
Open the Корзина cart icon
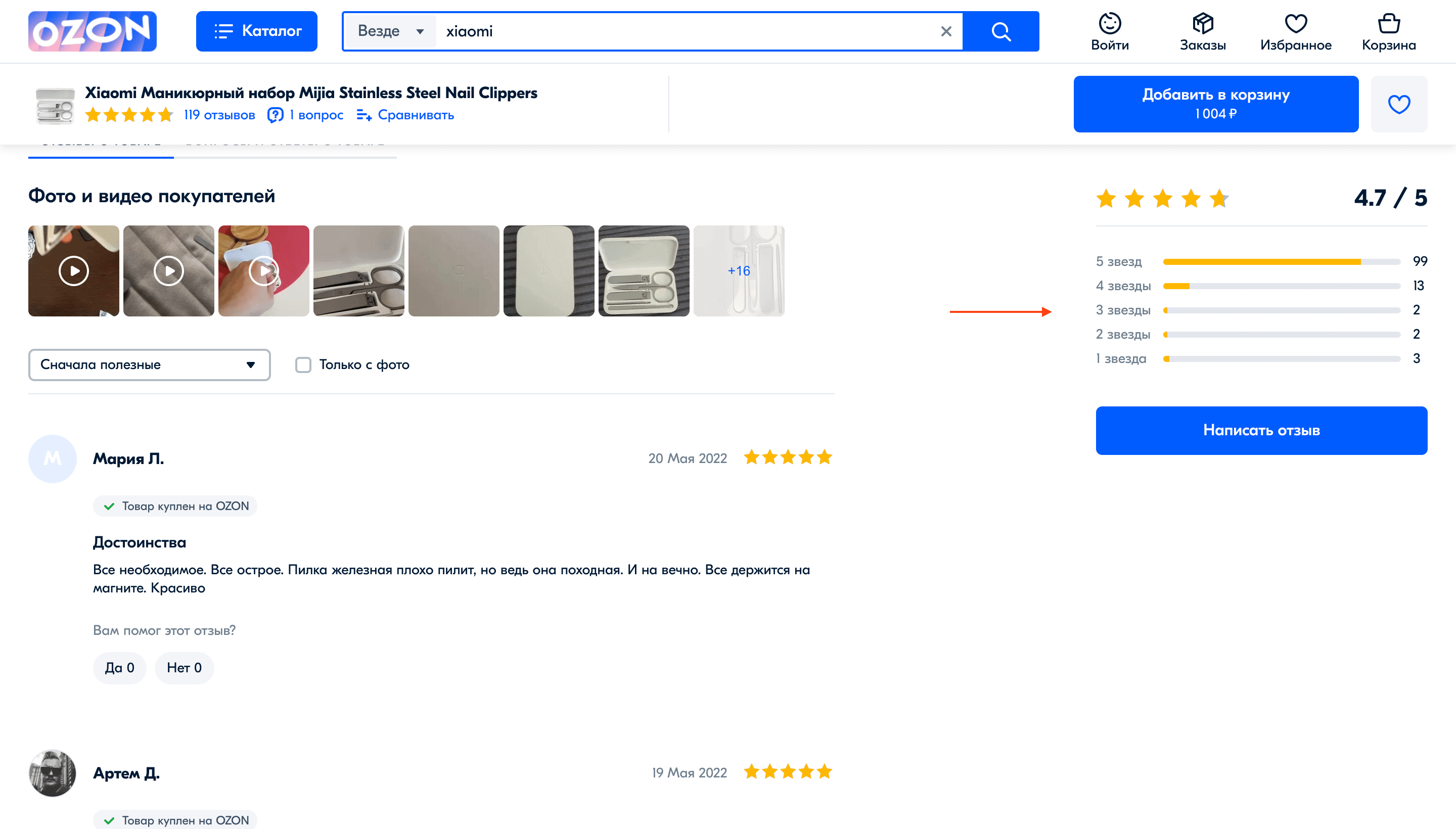pyautogui.click(x=1388, y=32)
